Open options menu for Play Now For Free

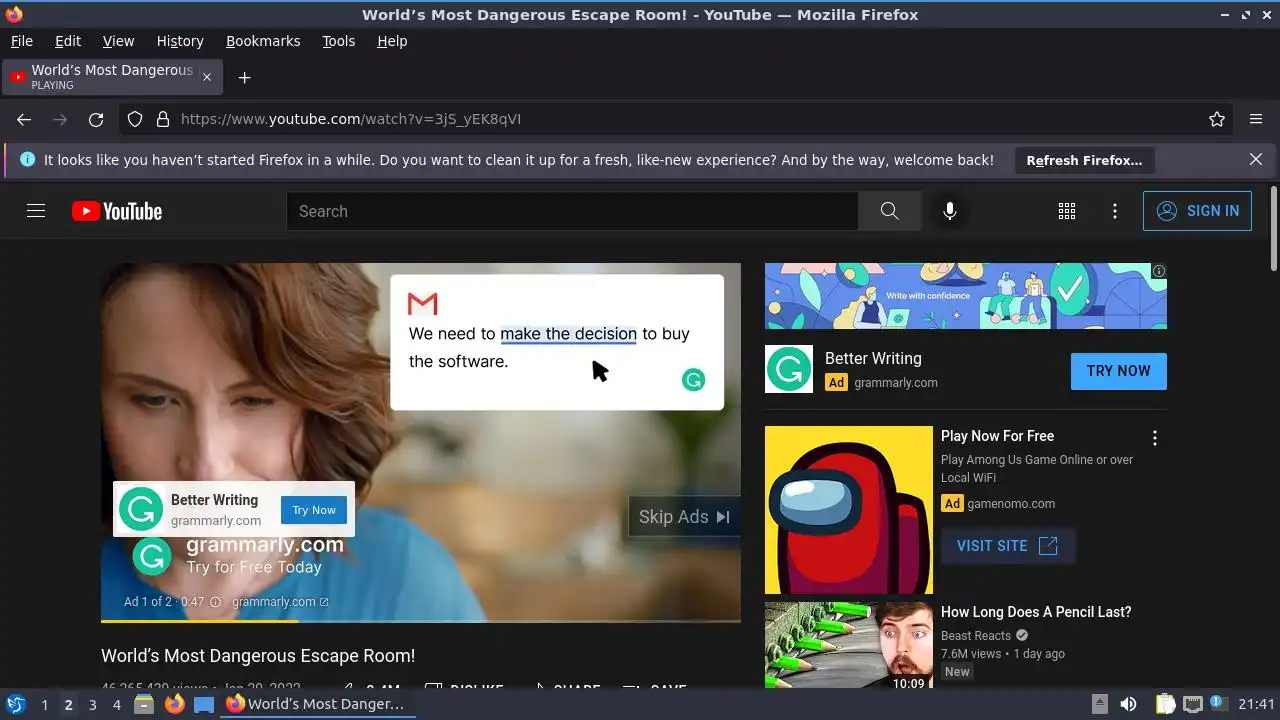[1155, 438]
